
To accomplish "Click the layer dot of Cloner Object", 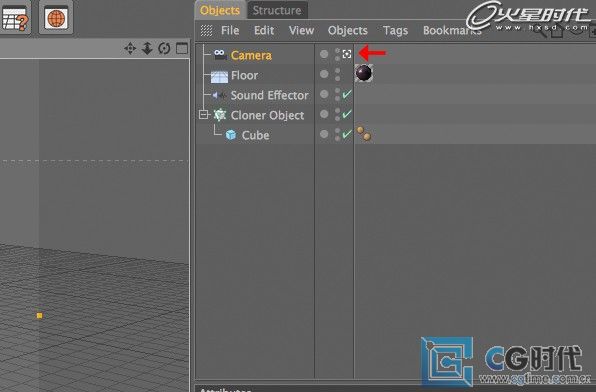I will click(x=324, y=114).
